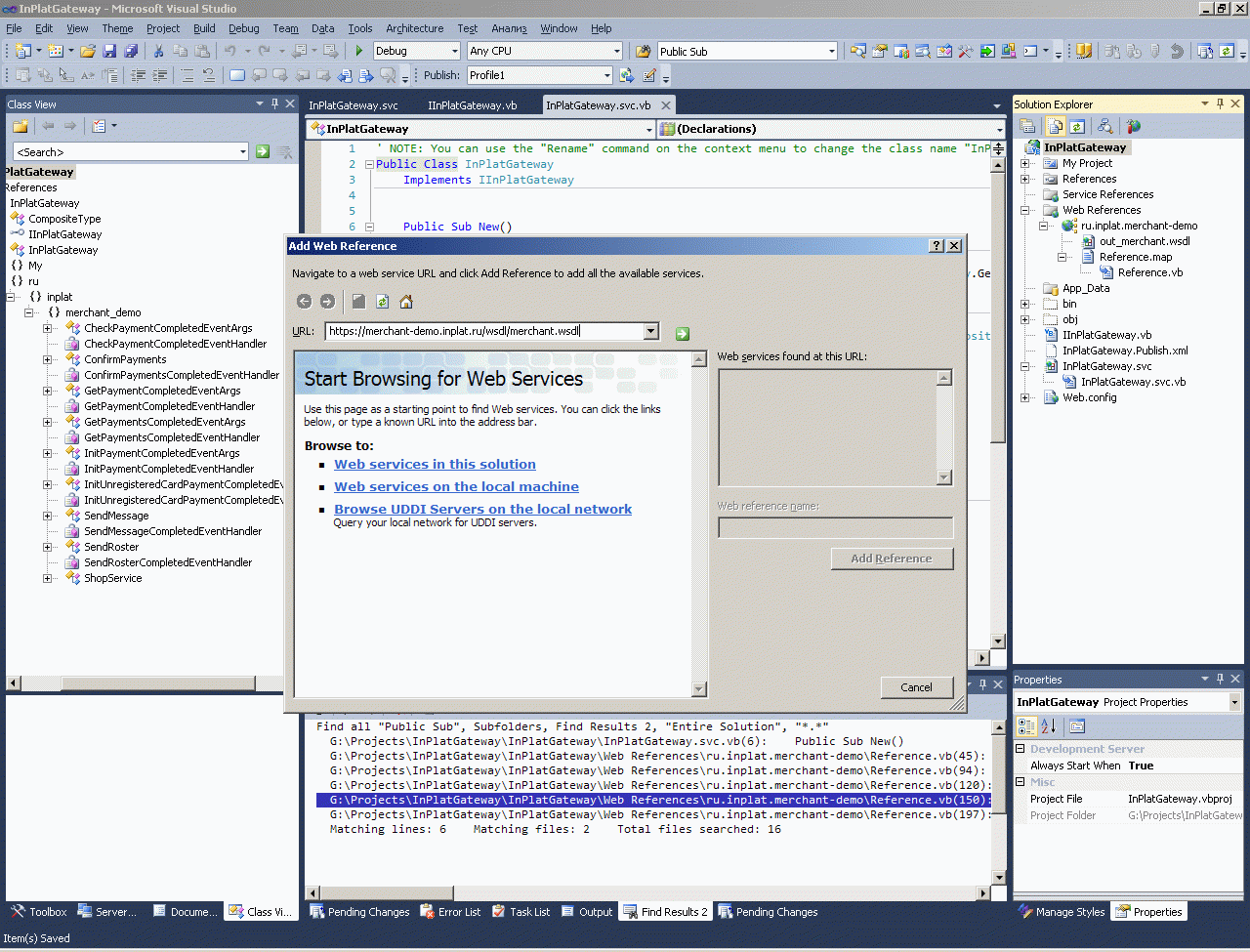The width and height of the screenshot is (1250, 952).
Task: Click the Save icon in the main toolbar
Action: click(109, 51)
